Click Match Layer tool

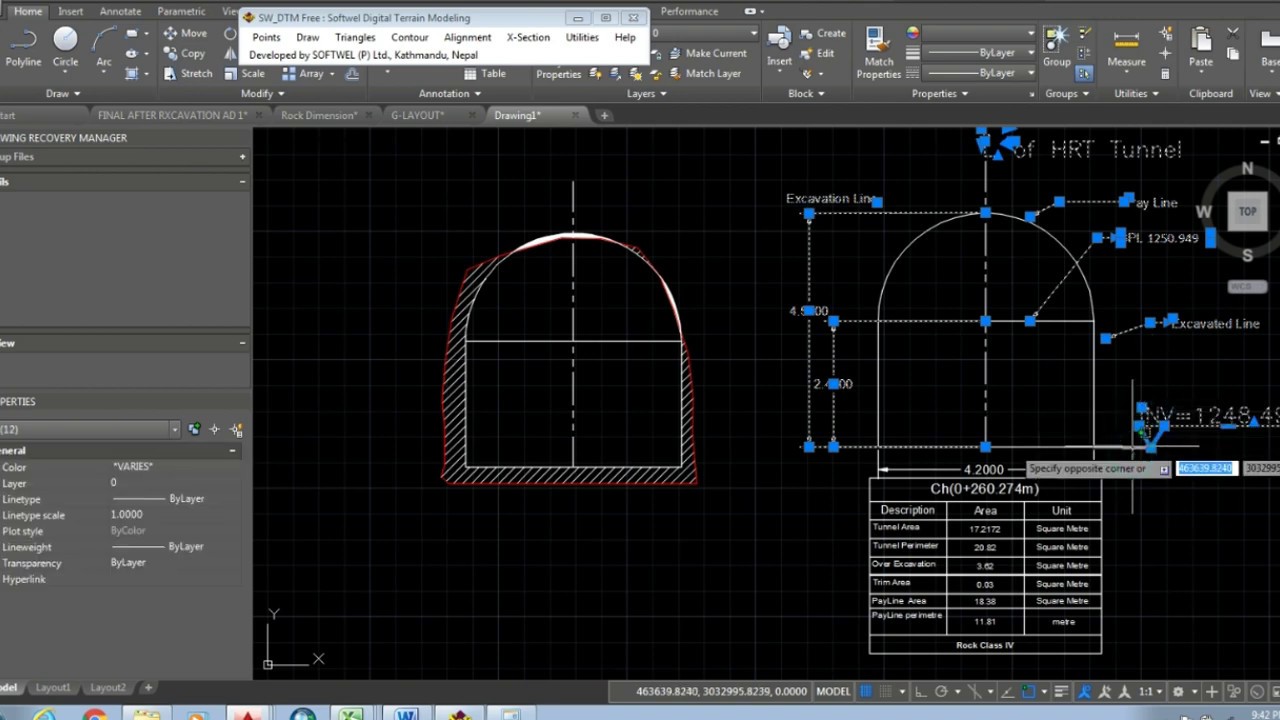(704, 73)
